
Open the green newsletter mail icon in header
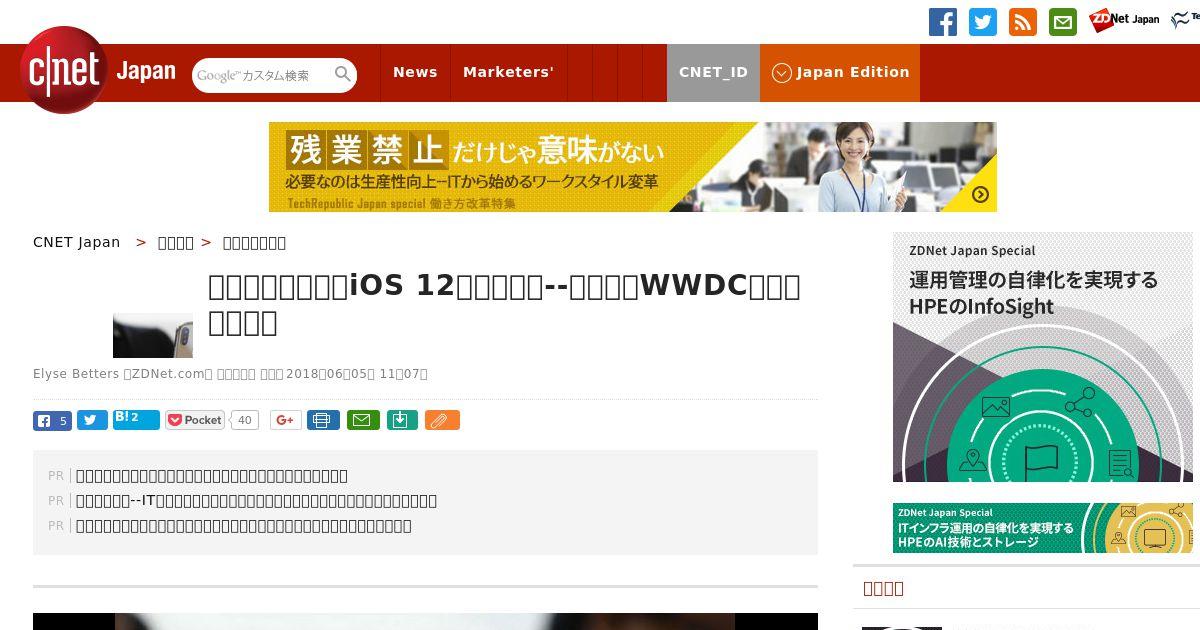[x=1063, y=22]
